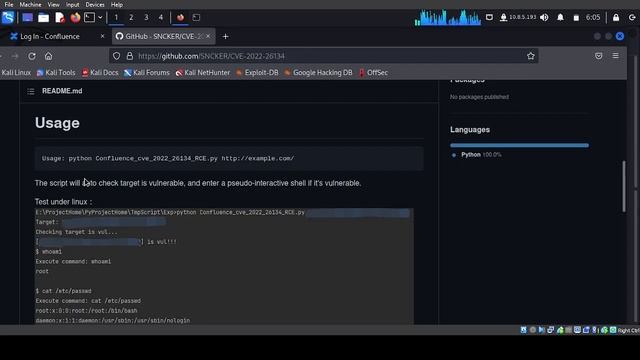Close the GitHub SNCKER/CVE tab
This screenshot has height=360, width=640.
pyautogui.click(x=208, y=36)
